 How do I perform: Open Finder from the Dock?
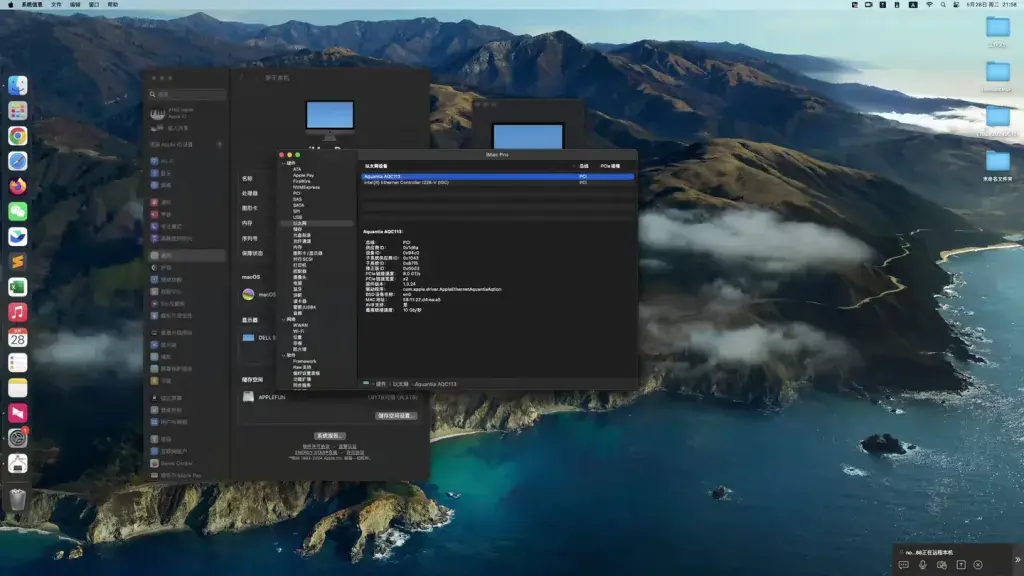18,85
